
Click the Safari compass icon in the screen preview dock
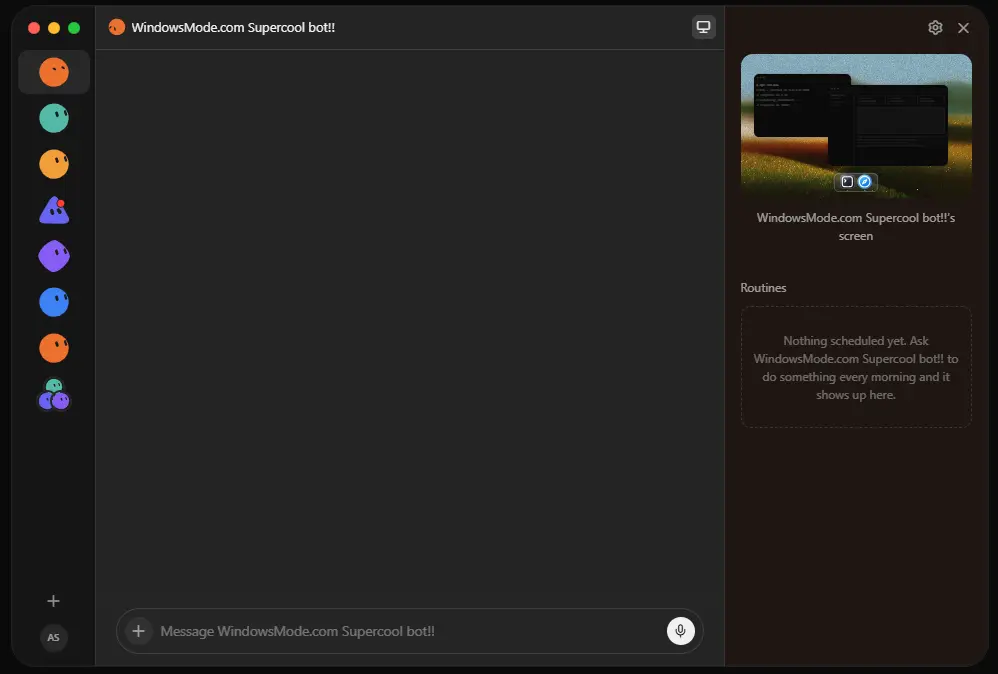tap(864, 182)
